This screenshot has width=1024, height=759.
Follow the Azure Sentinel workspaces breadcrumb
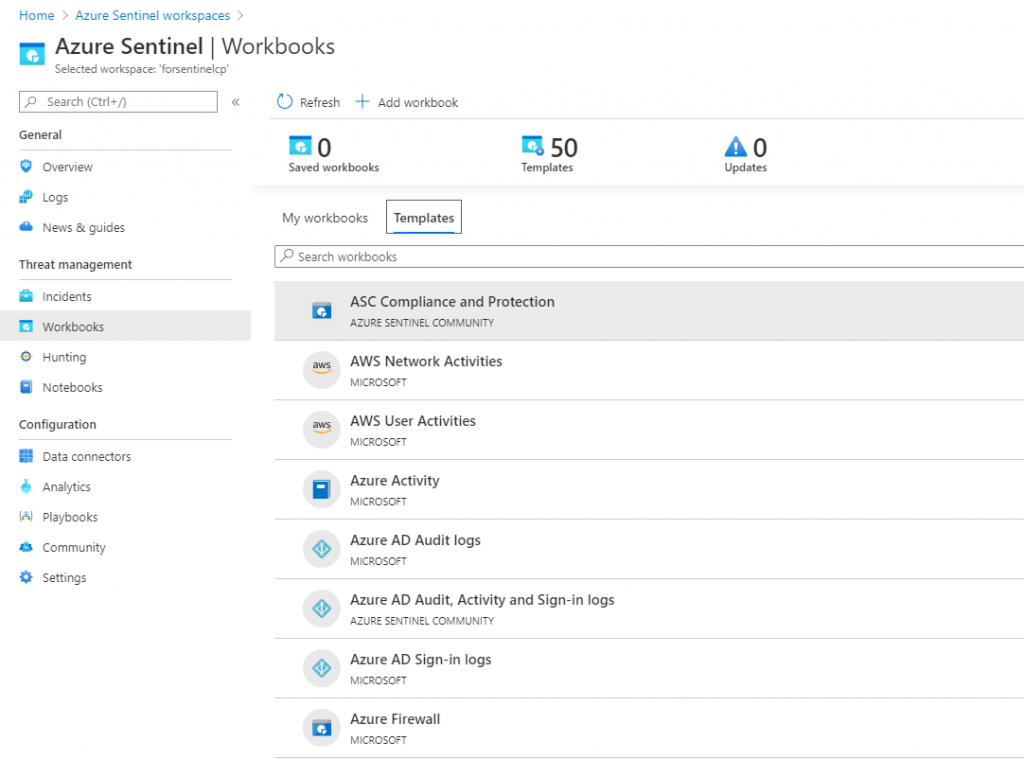[152, 15]
